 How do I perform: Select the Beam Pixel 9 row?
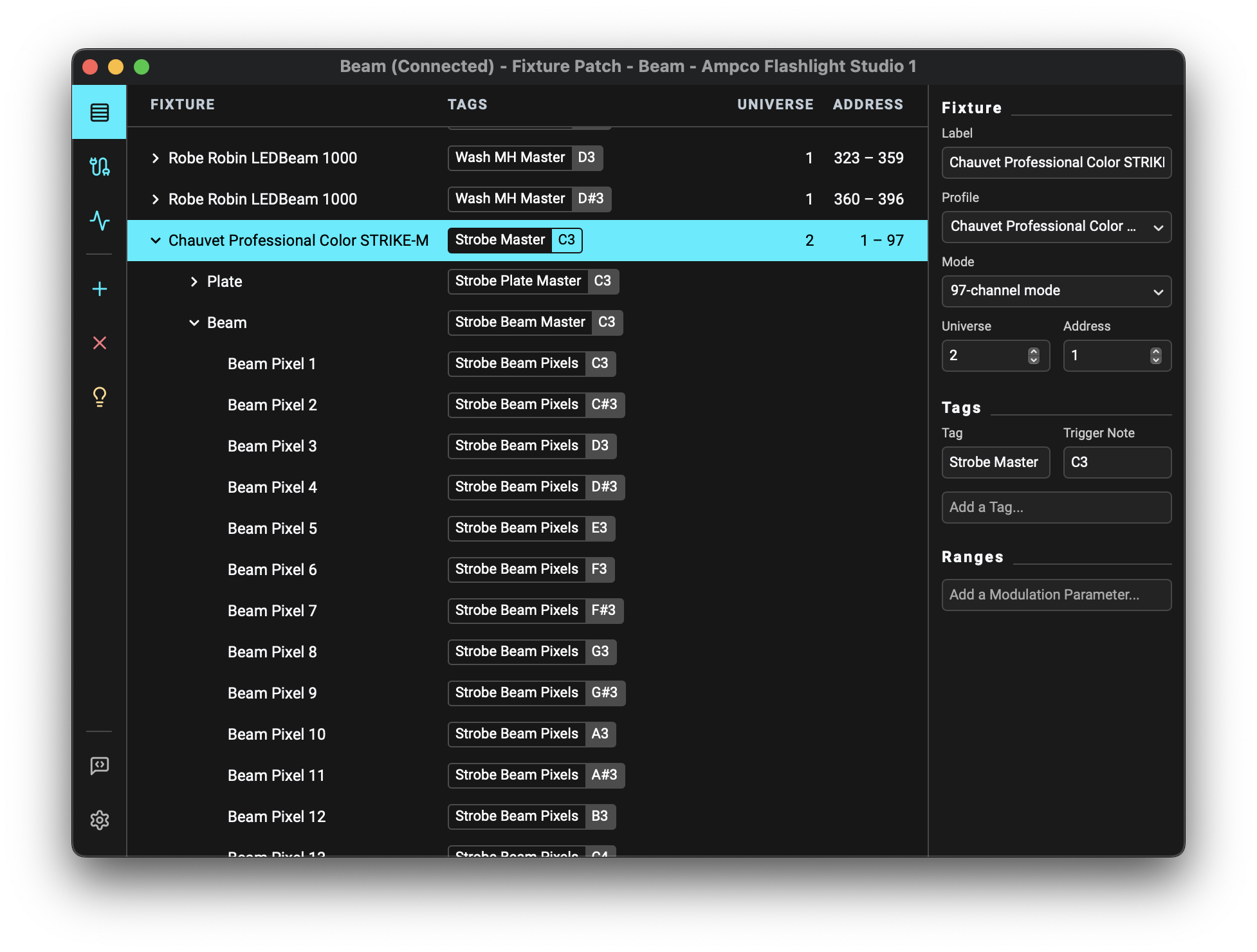(527, 693)
